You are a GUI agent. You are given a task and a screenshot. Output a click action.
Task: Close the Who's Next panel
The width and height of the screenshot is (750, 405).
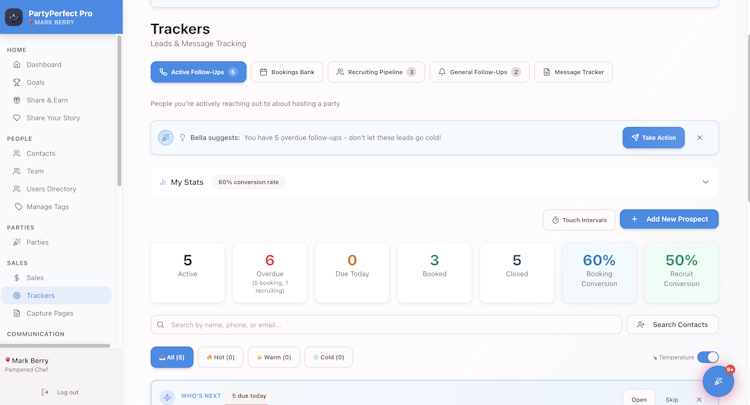[x=699, y=399]
